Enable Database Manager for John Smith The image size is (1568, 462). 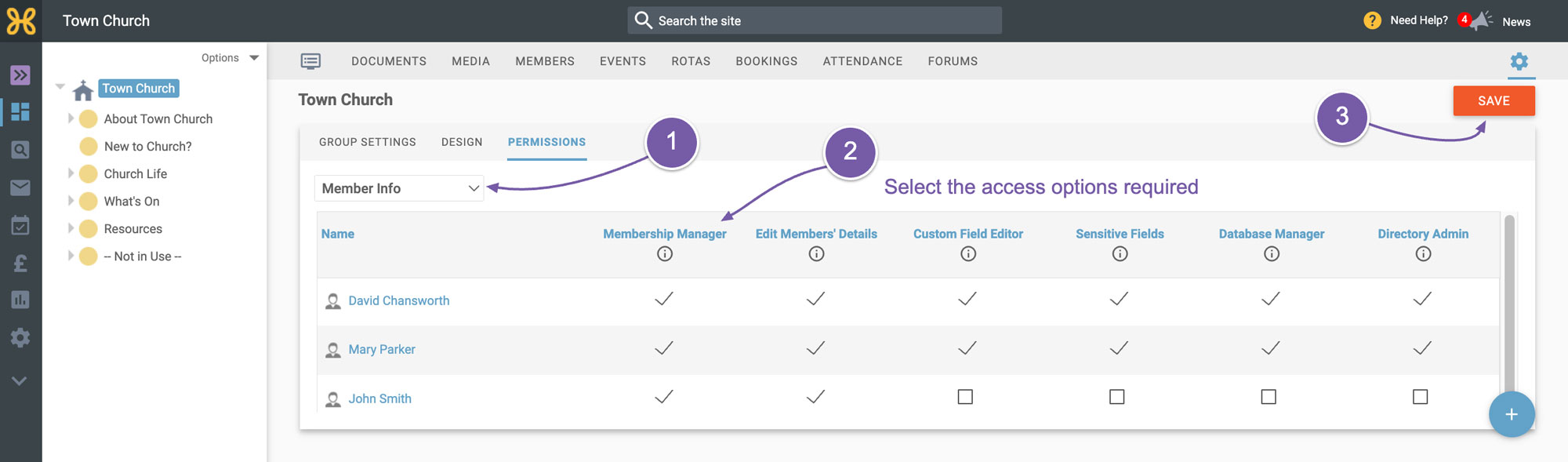coord(1269,397)
